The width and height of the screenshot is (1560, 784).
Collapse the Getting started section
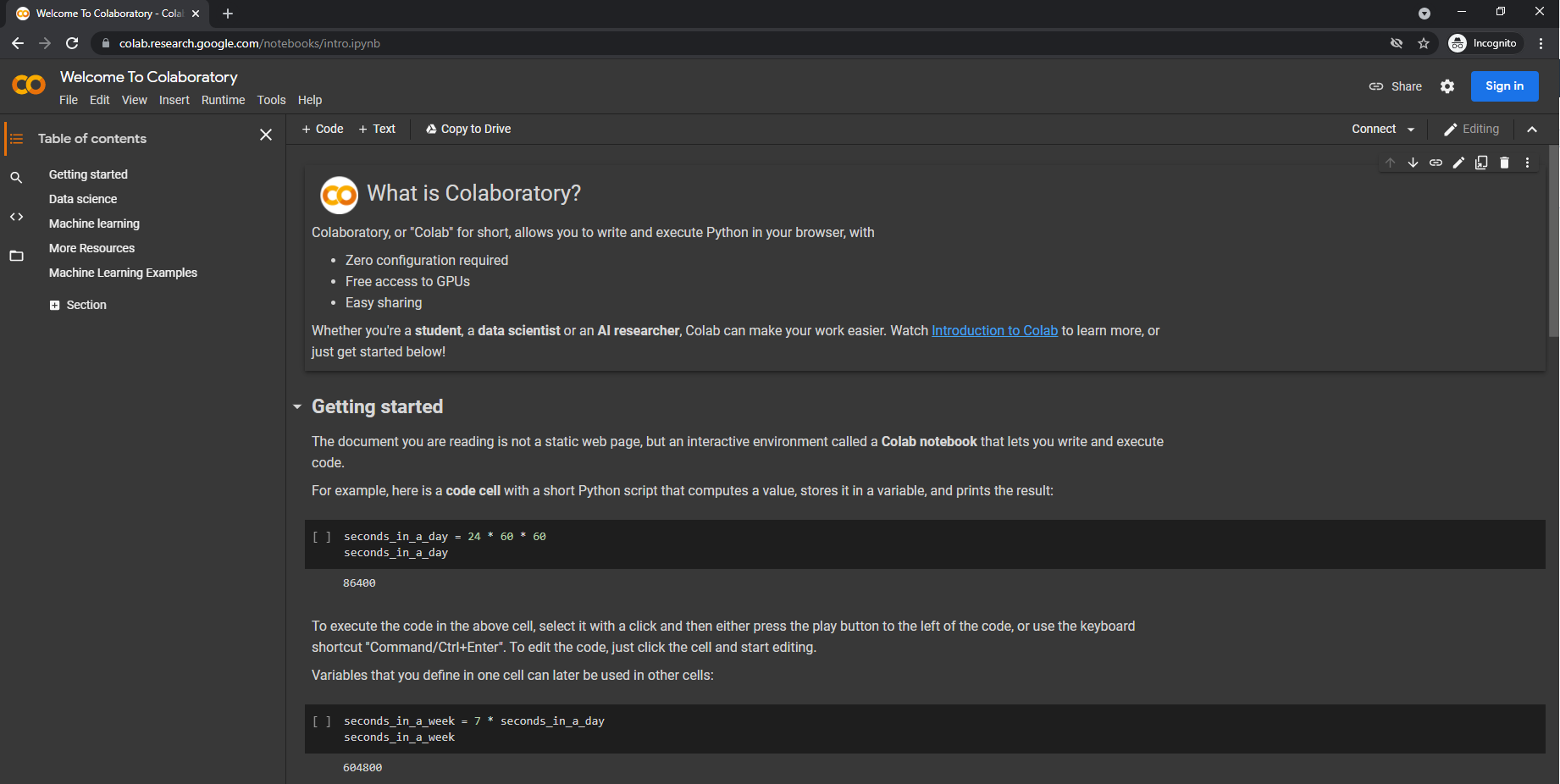[x=297, y=407]
